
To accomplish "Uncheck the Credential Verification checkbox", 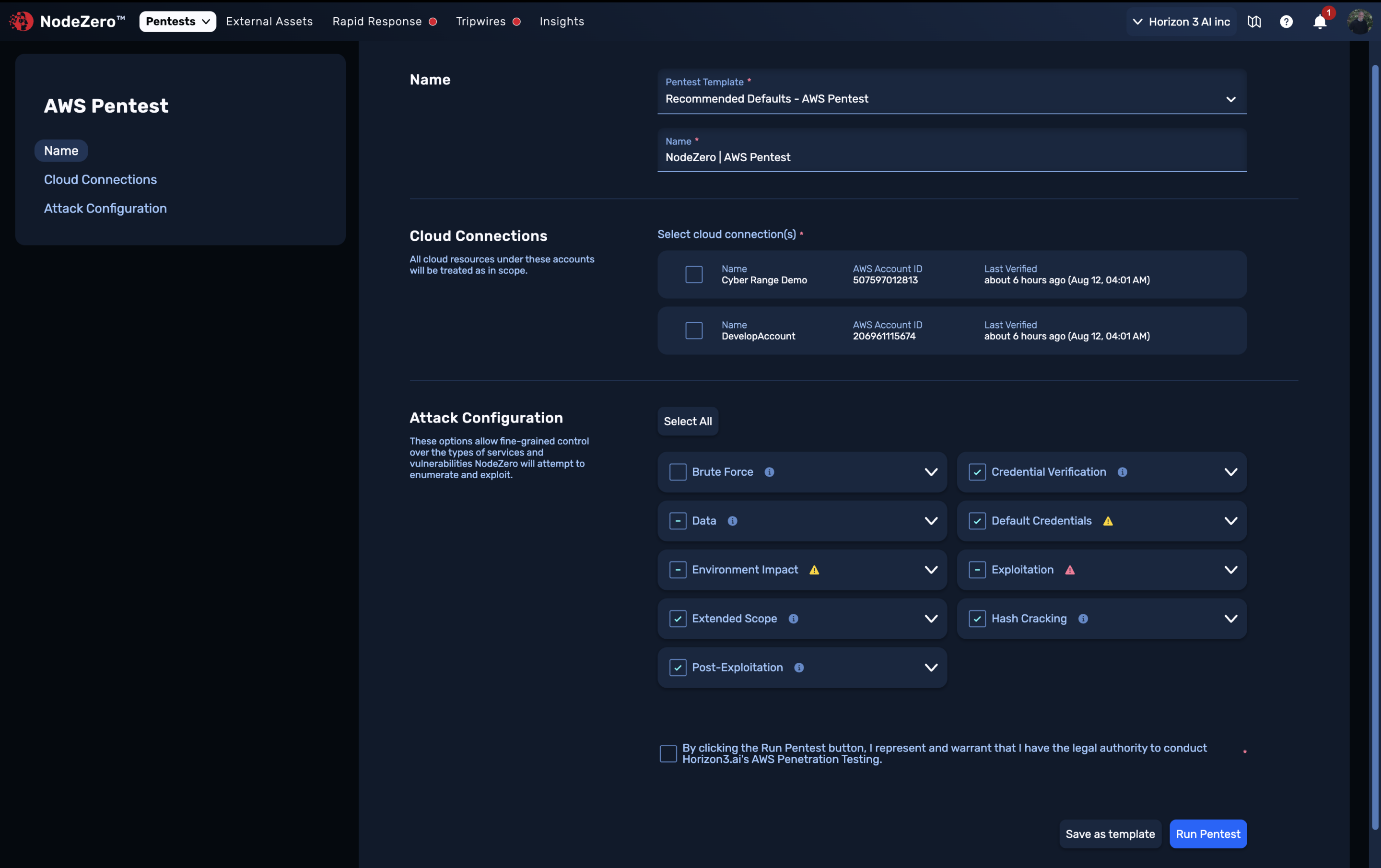I will point(977,471).
